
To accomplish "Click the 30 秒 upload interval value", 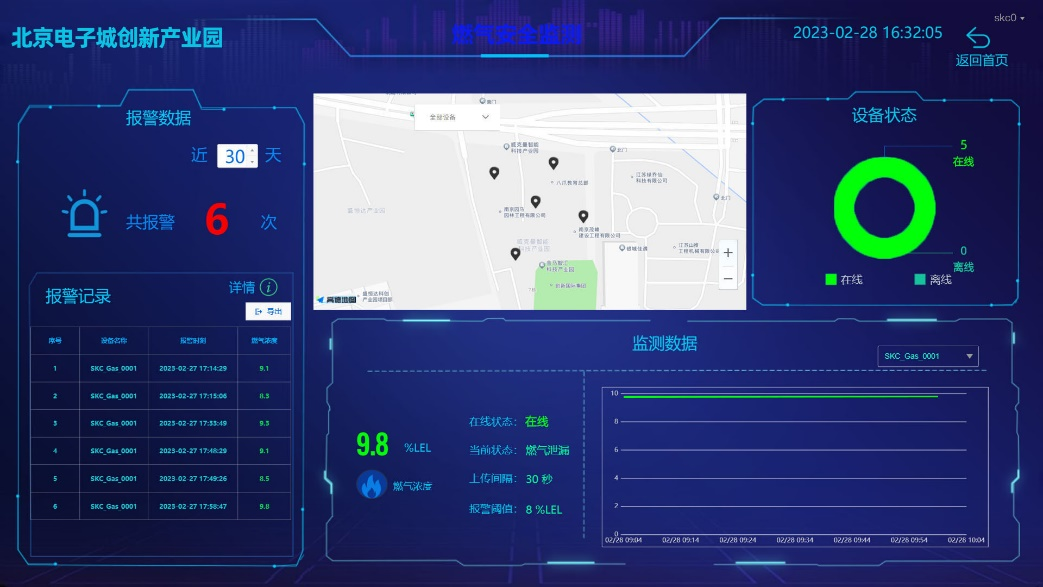I will (539, 479).
